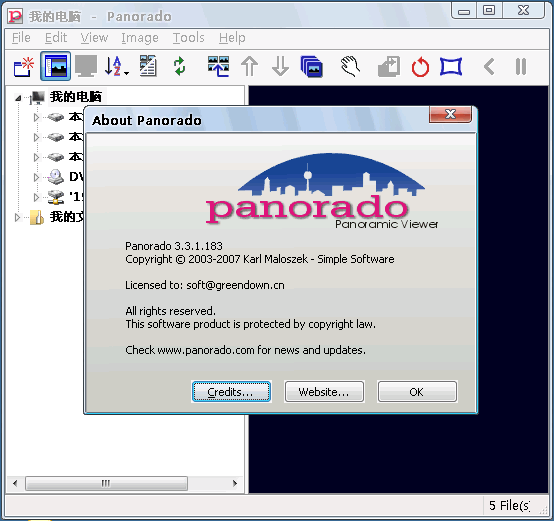Maximize the Panorado main window

click(x=489, y=11)
